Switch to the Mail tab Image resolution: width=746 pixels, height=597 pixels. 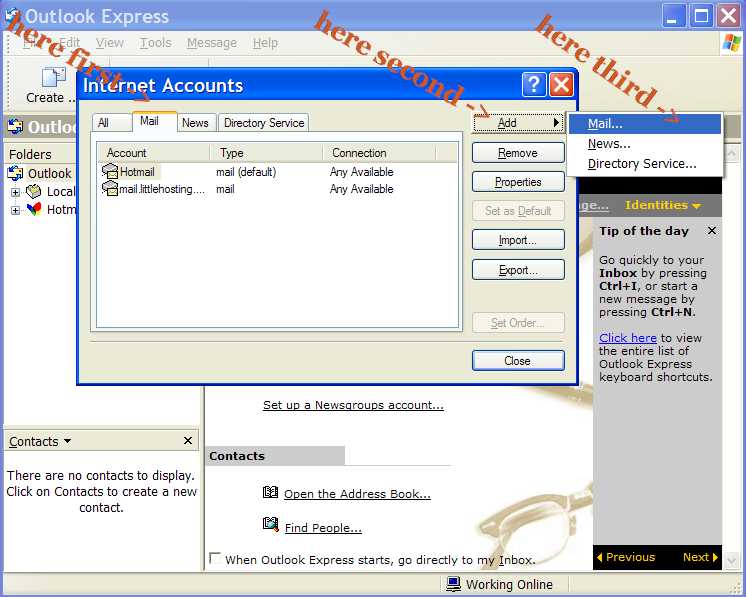[x=155, y=121]
